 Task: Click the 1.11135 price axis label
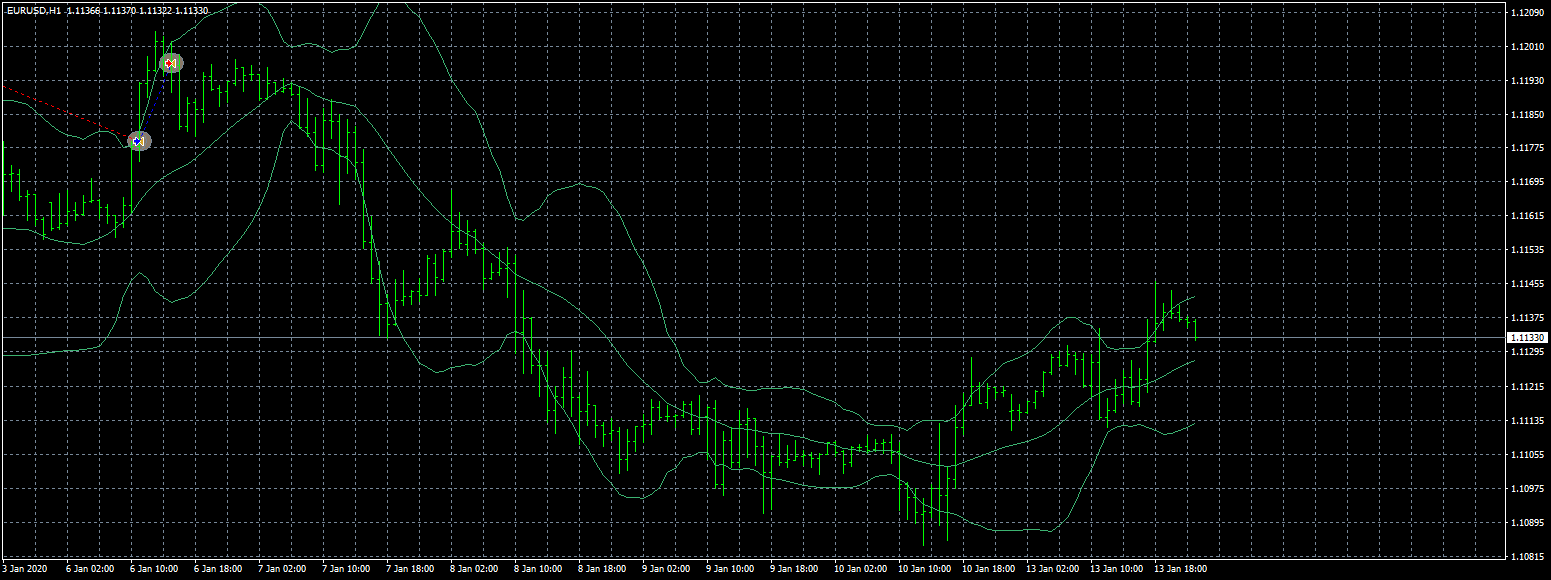tap(1528, 421)
